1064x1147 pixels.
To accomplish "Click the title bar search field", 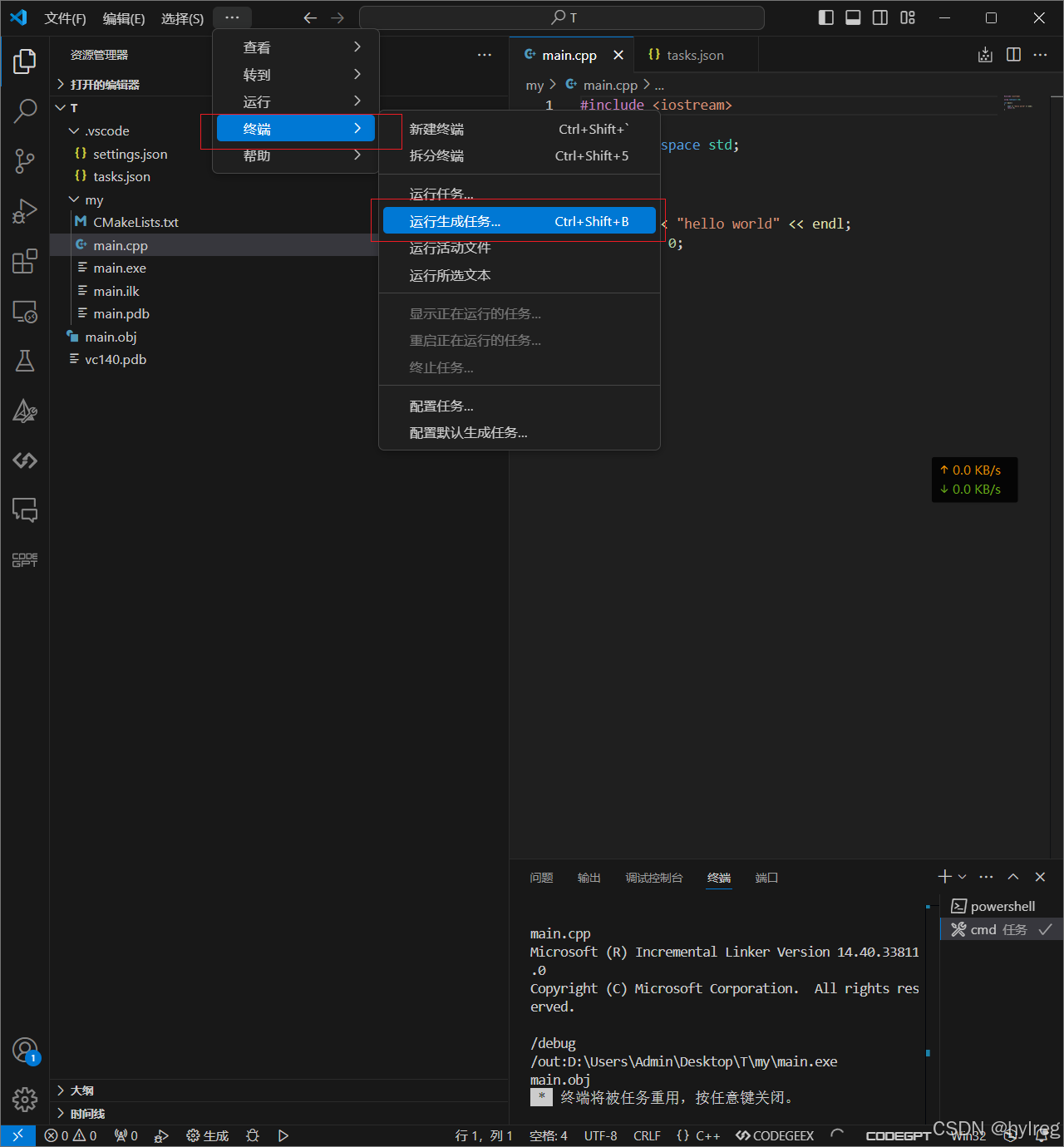I will click(562, 17).
